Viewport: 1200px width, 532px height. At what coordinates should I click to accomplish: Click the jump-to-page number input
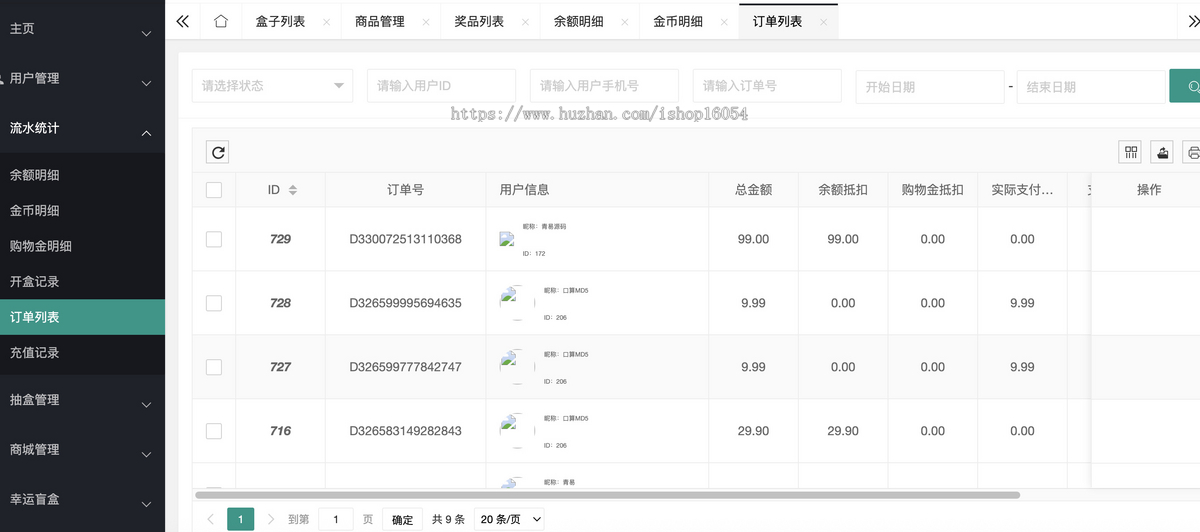point(336,519)
